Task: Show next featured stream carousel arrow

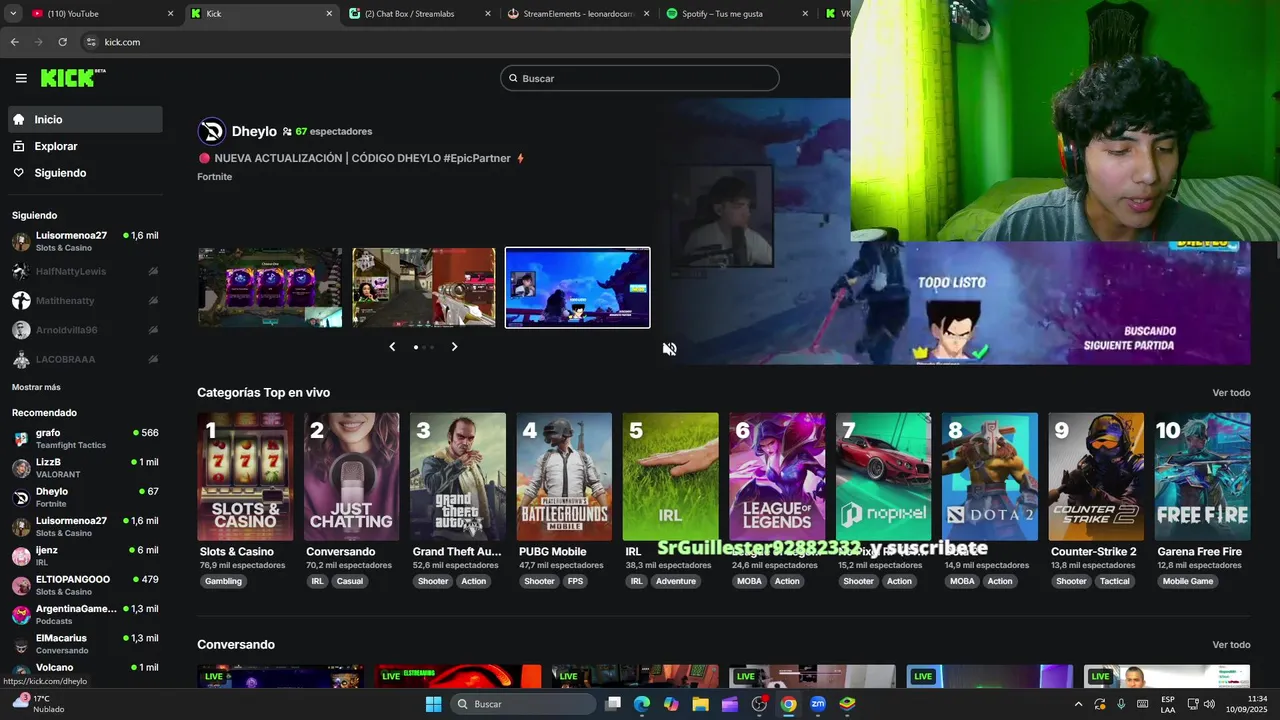Action: (454, 347)
